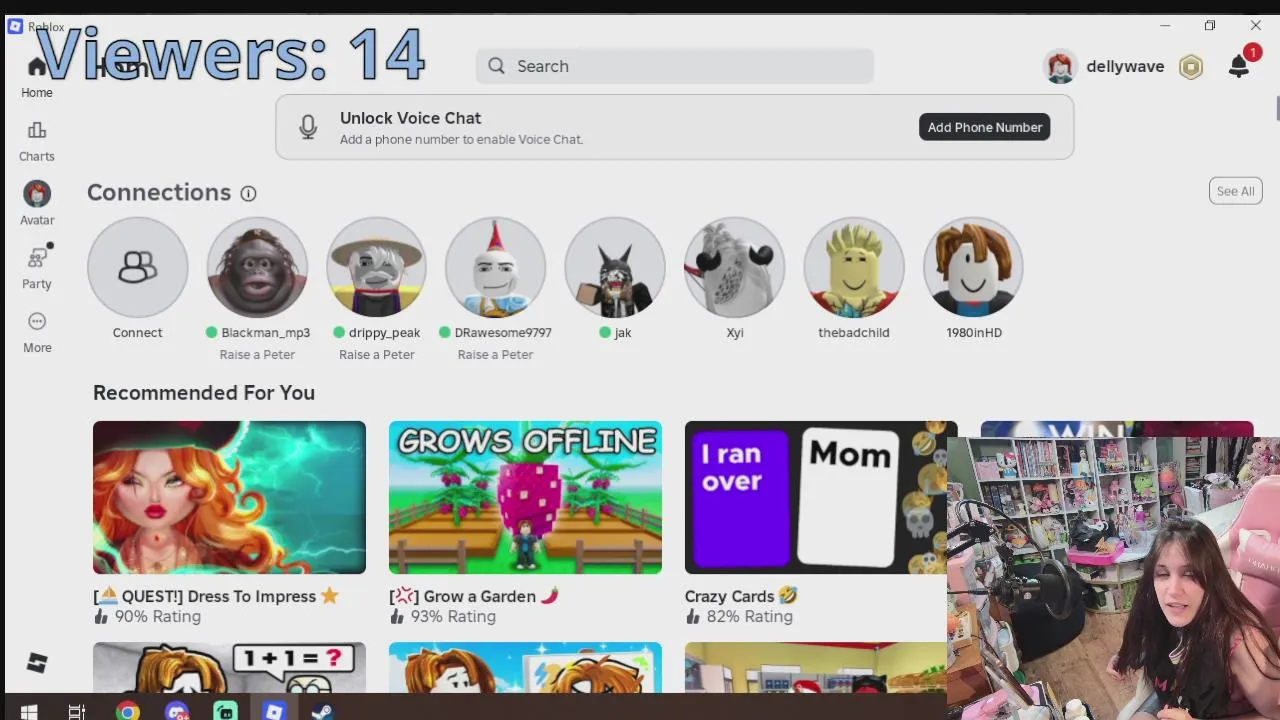1280x720 pixels.
Task: Open the Party sidebar icon
Action: 38,258
